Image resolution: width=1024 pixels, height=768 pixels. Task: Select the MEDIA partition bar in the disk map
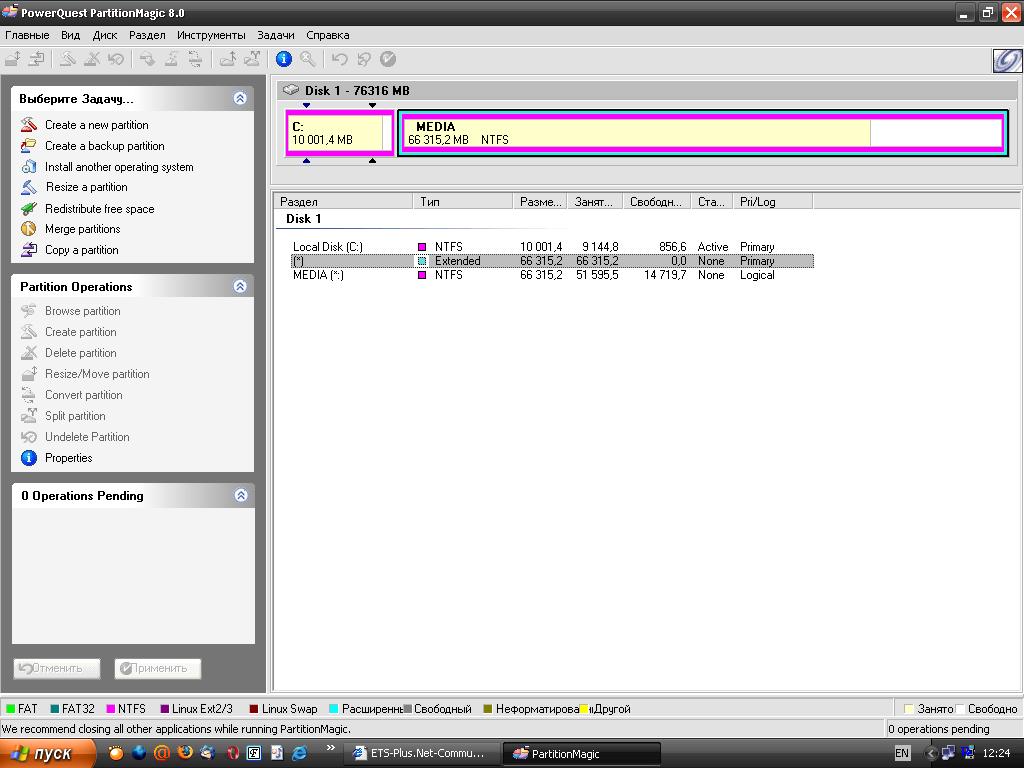point(700,134)
